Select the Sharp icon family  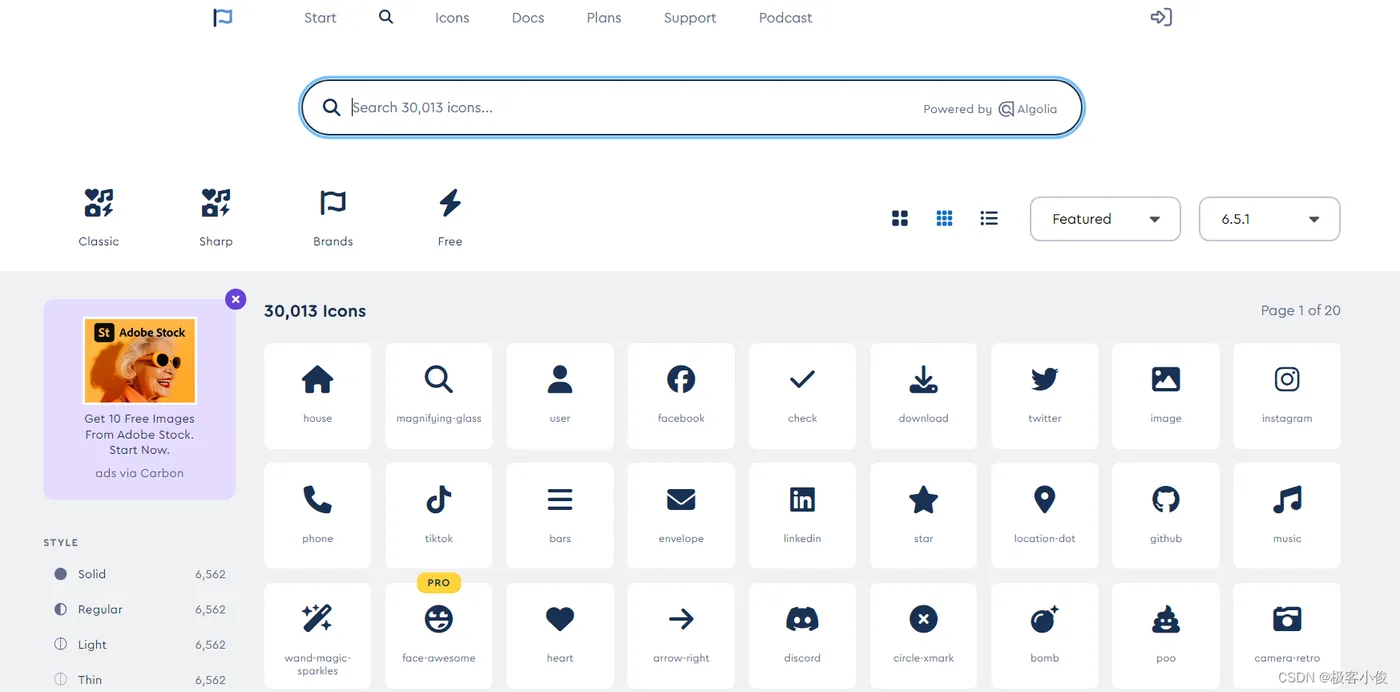[216, 217]
